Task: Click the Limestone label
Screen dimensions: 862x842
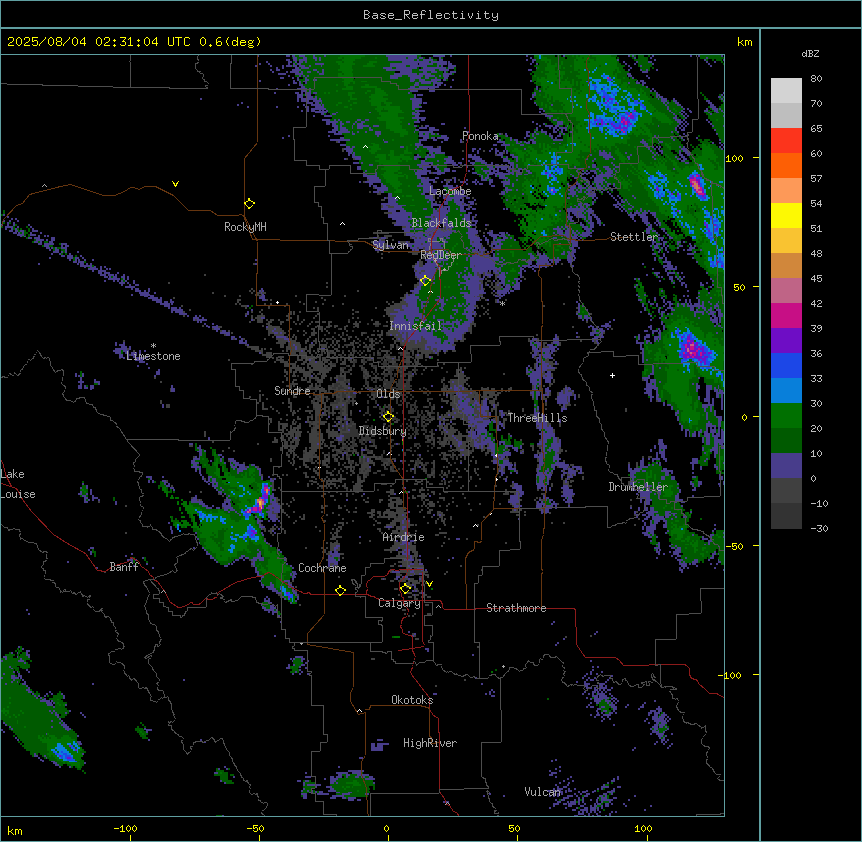Action: [153, 356]
